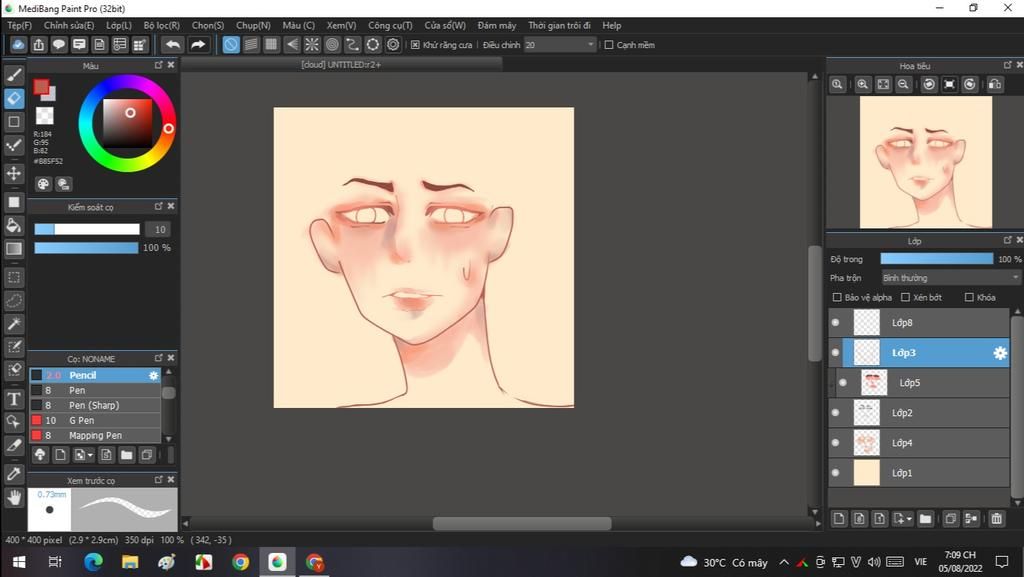The image size is (1024, 577).
Task: Open the Pha trộn blend mode dropdown
Action: pyautogui.click(x=951, y=278)
